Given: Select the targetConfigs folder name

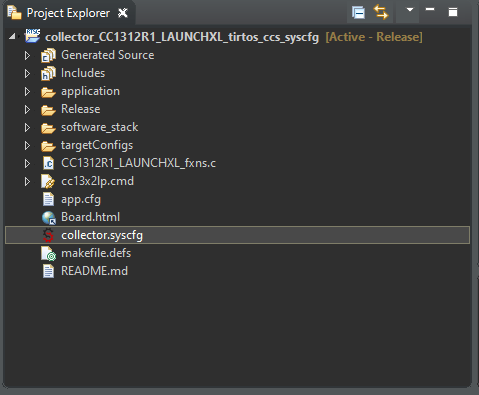Looking at the screenshot, I should click(x=97, y=145).
